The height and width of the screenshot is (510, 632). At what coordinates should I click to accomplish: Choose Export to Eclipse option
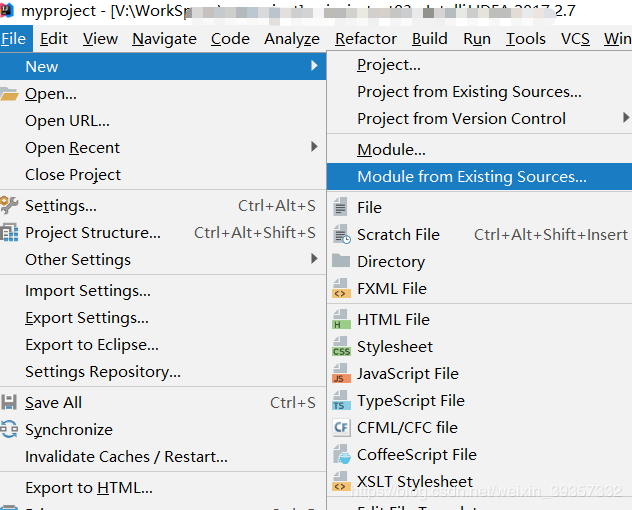point(91,345)
